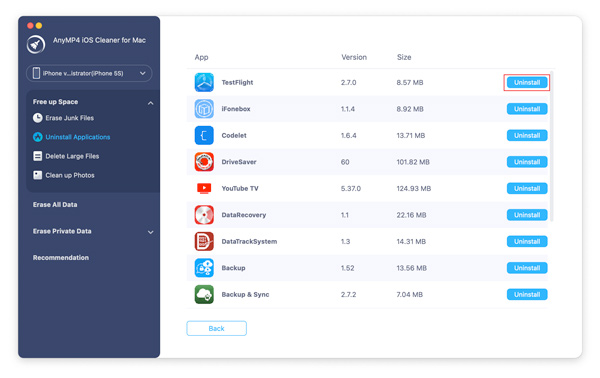This screenshot has height=378, width=600.
Task: Click the iFonebox app name
Action: coord(236,109)
